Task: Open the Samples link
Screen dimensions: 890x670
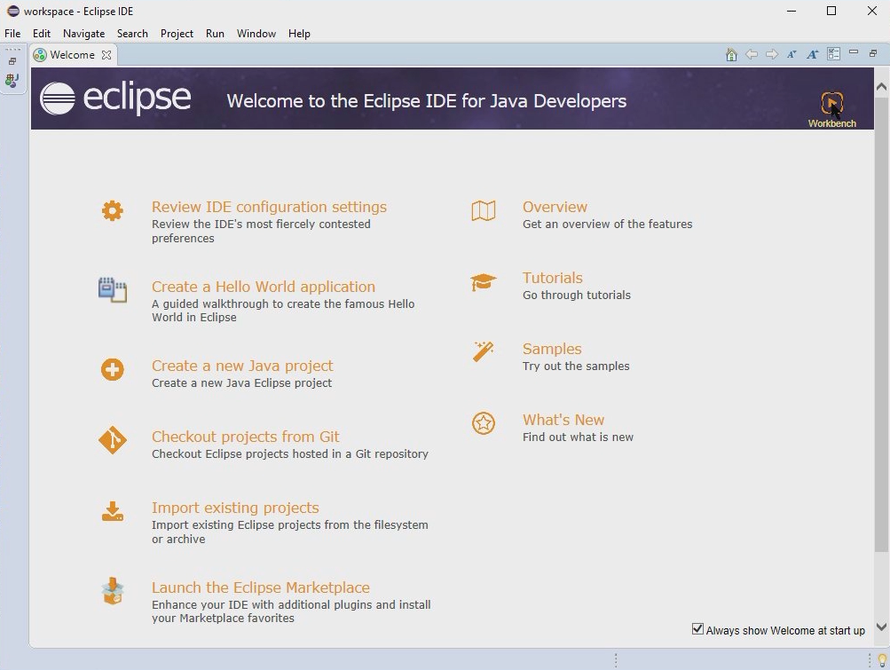Action: click(x=552, y=349)
